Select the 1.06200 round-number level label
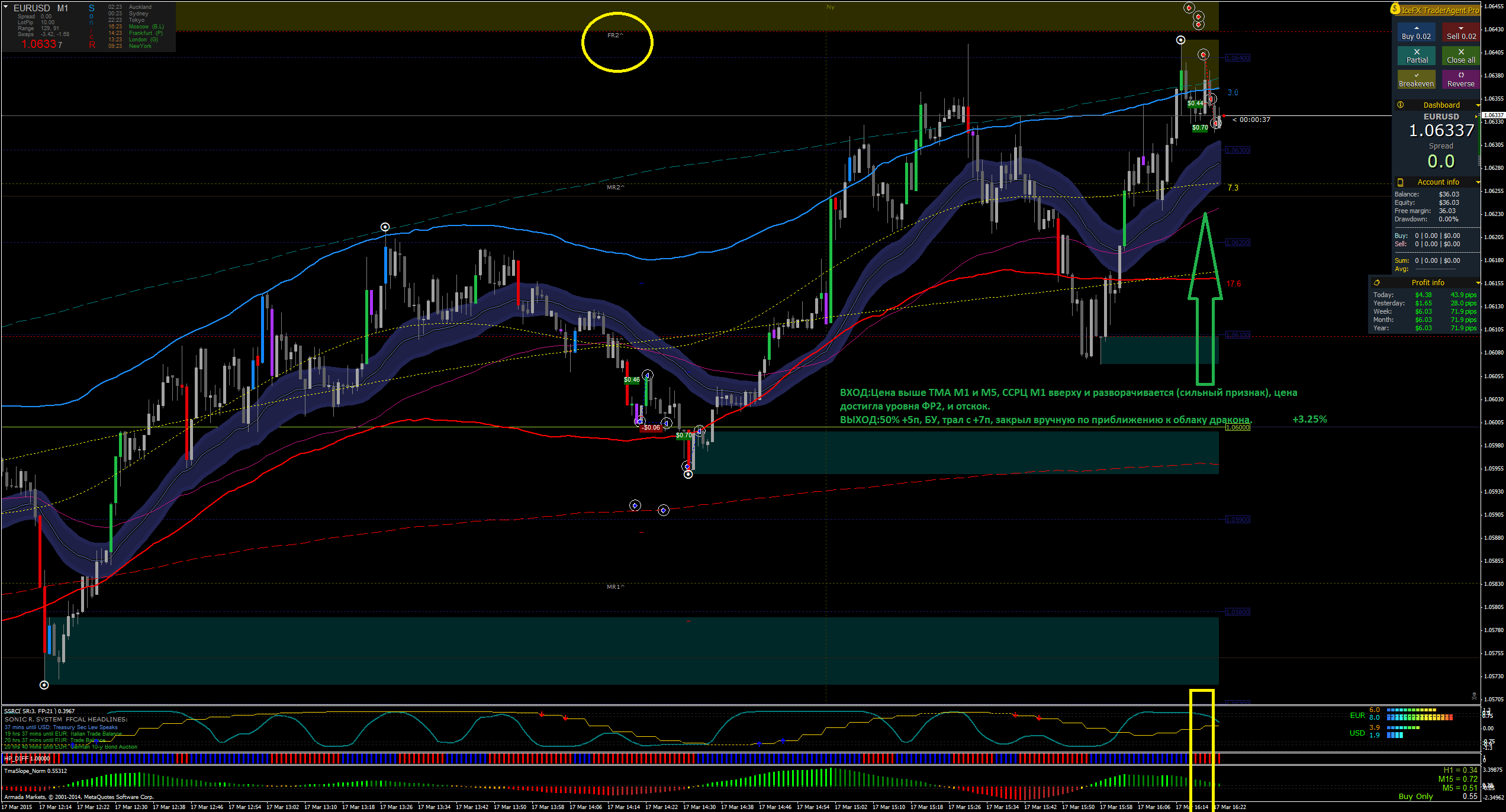The image size is (1506, 812). pos(1237,243)
